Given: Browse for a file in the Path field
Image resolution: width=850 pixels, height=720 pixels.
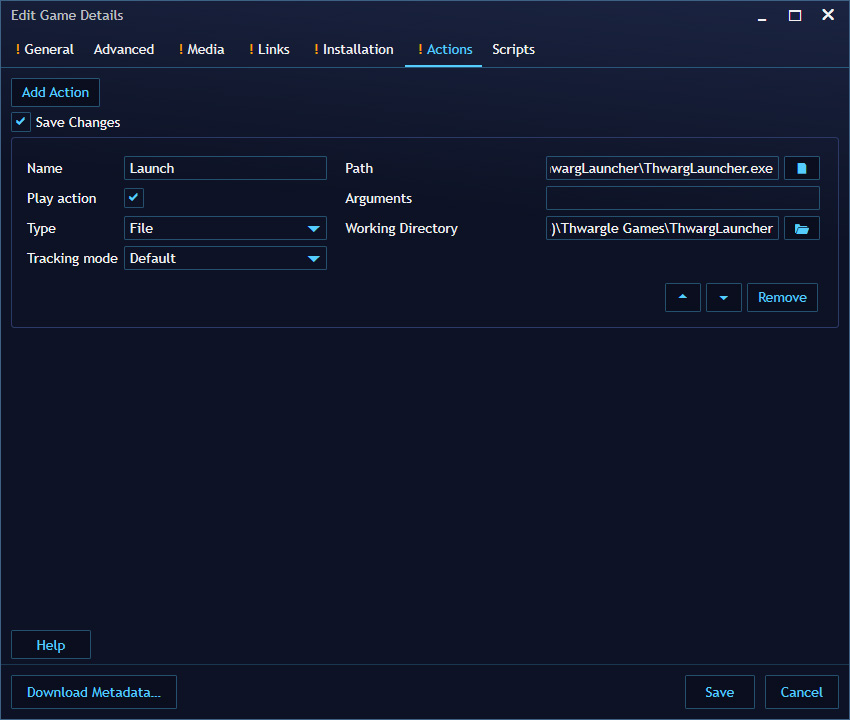Looking at the screenshot, I should coord(801,168).
